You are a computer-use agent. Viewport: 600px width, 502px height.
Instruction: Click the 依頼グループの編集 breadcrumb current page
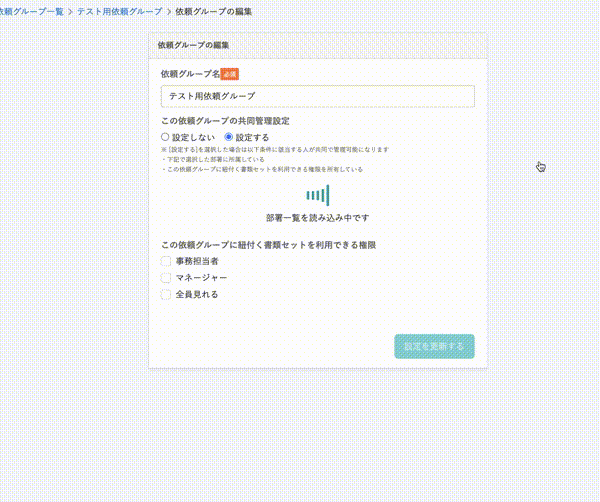tap(214, 11)
